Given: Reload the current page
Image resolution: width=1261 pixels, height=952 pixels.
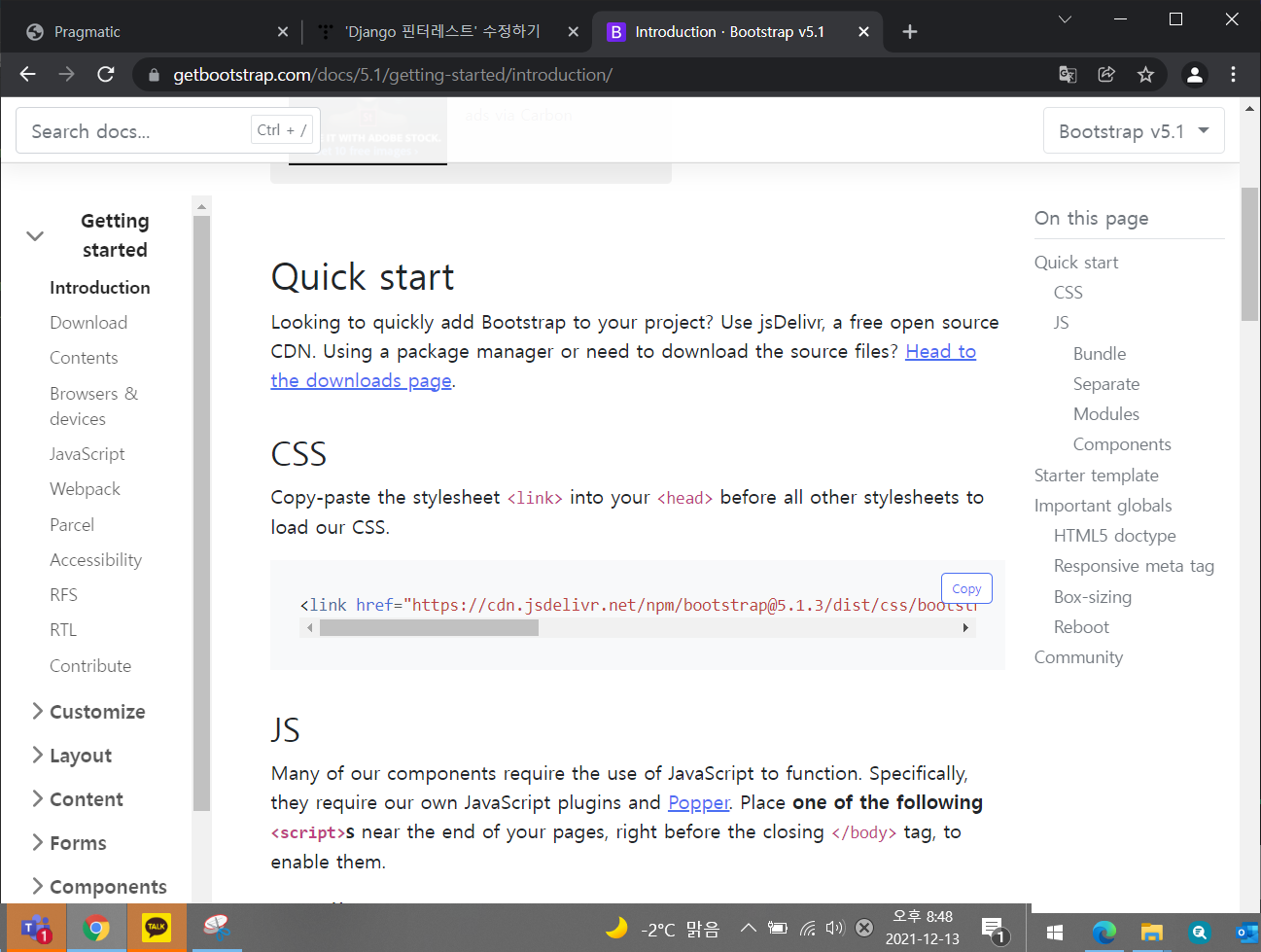Looking at the screenshot, I should [106, 74].
